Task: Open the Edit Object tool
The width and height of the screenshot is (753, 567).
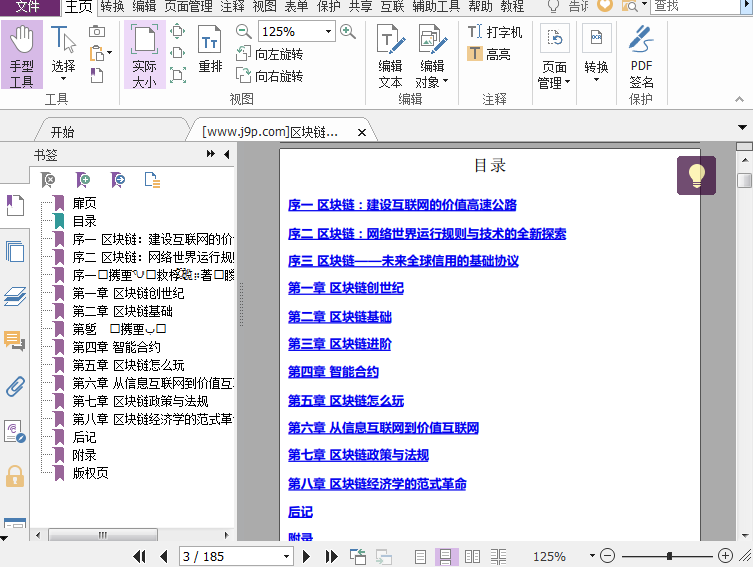Action: pos(432,56)
